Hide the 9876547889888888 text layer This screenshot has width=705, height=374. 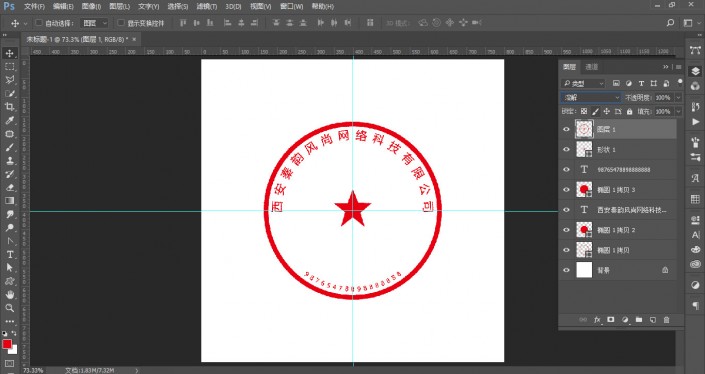(567, 169)
